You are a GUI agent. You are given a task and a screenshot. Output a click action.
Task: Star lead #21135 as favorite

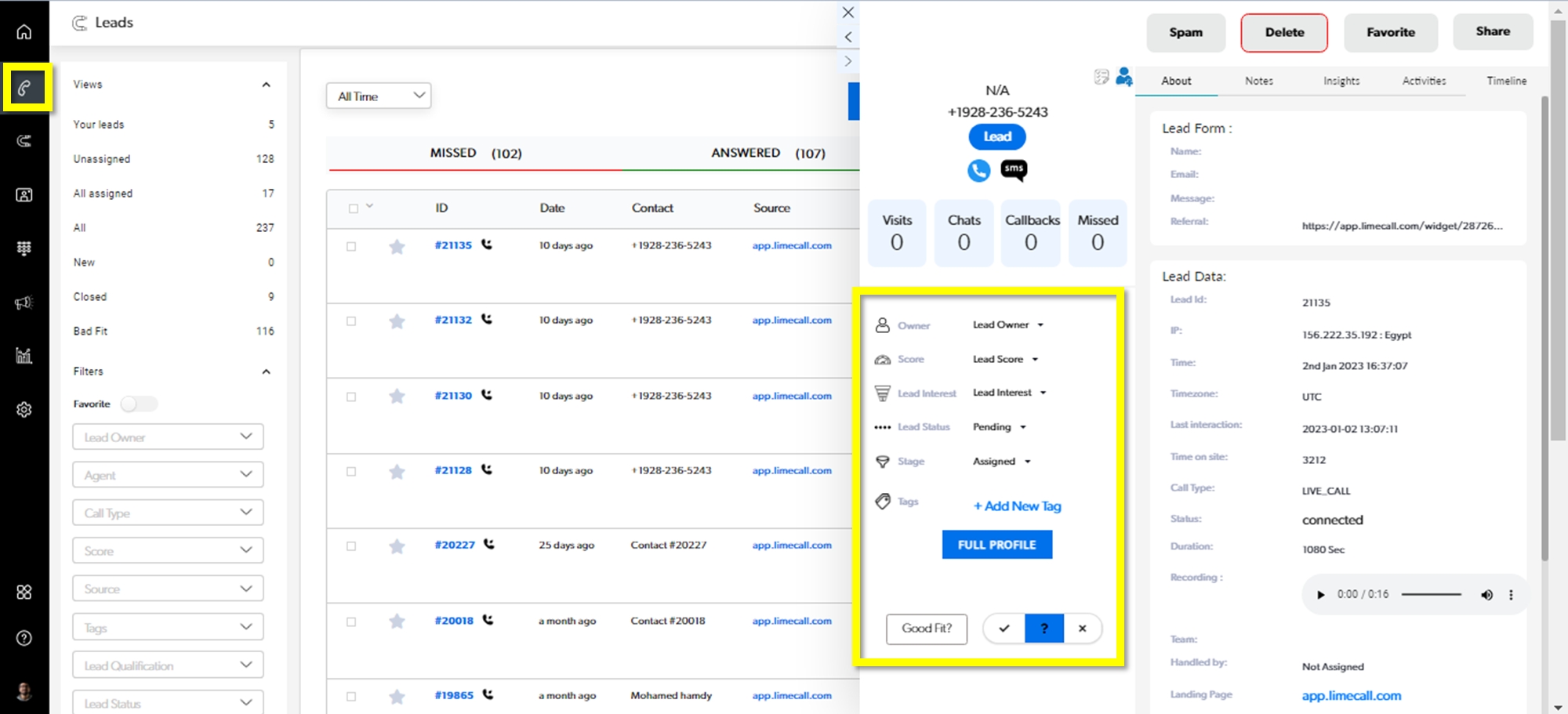pos(397,247)
